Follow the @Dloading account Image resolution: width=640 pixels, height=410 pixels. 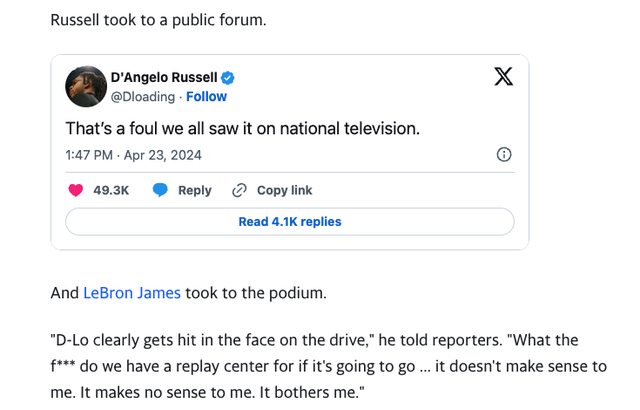click(206, 97)
